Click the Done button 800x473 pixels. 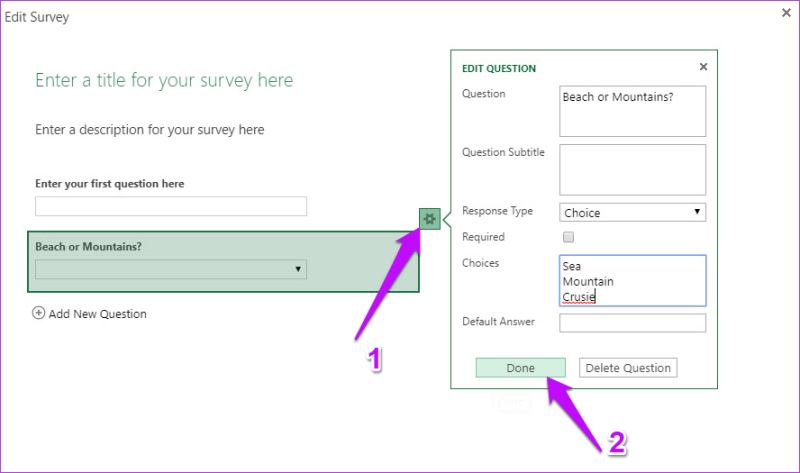(520, 368)
